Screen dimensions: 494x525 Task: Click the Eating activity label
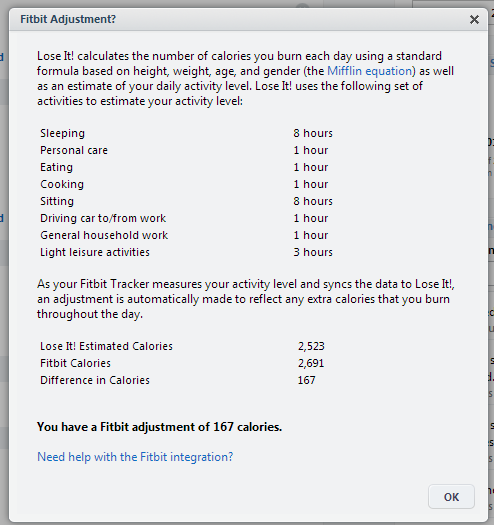(x=56, y=167)
